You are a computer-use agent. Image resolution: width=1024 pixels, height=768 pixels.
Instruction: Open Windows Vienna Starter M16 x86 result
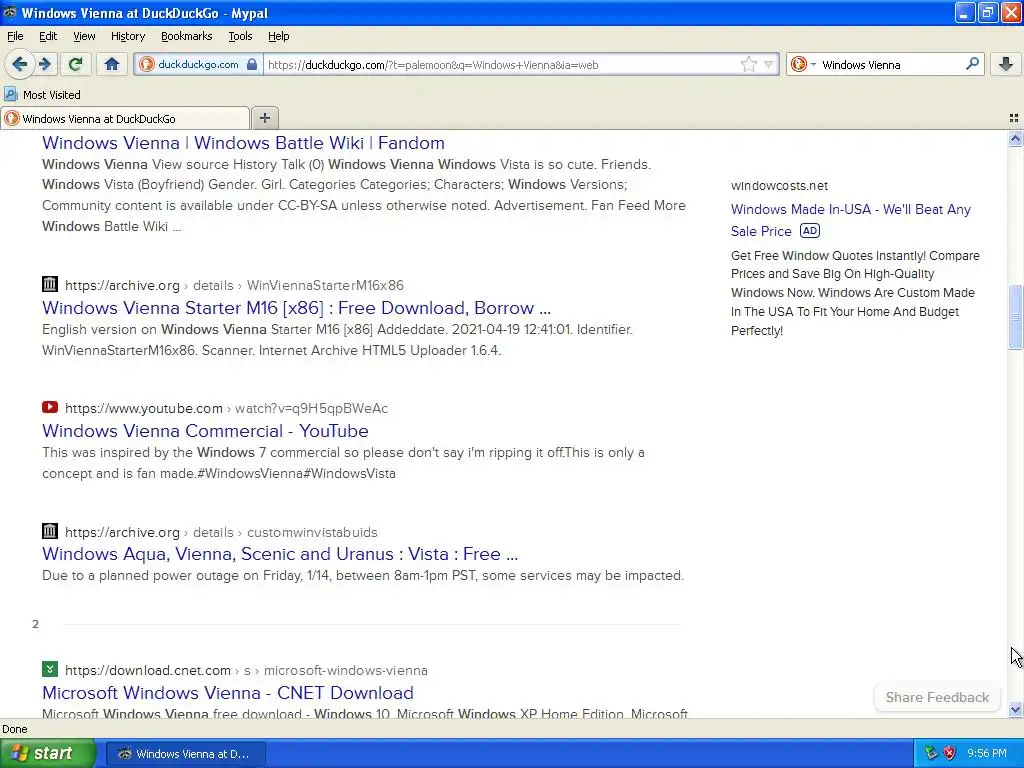tap(296, 308)
